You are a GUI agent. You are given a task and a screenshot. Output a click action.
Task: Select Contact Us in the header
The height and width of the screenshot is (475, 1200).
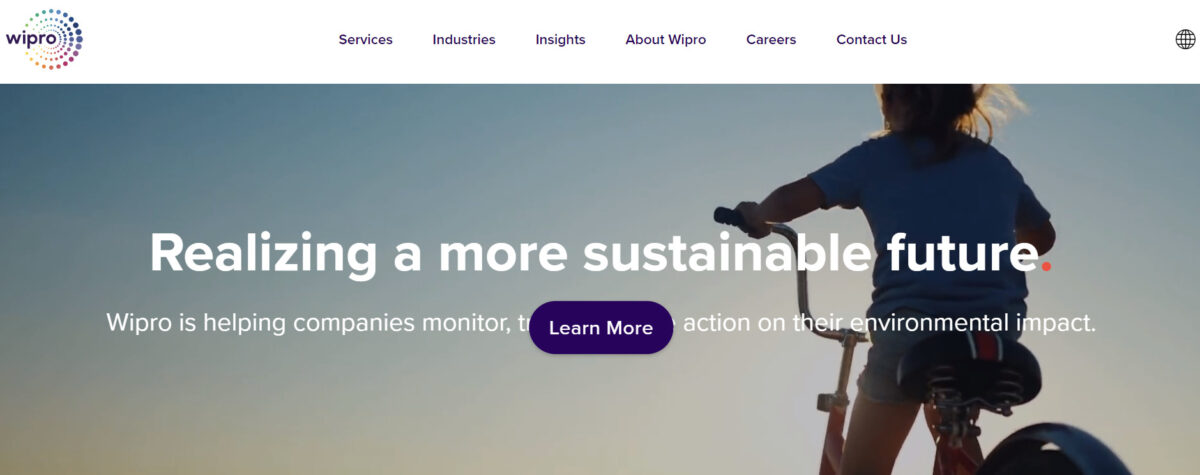tap(872, 40)
